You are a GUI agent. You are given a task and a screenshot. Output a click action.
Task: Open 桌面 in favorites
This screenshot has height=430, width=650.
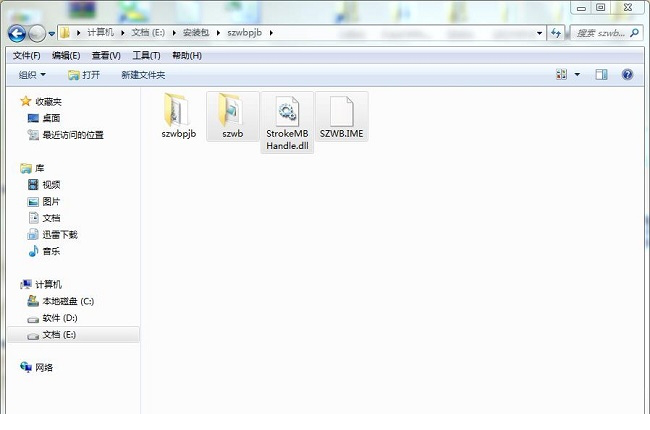click(51, 118)
